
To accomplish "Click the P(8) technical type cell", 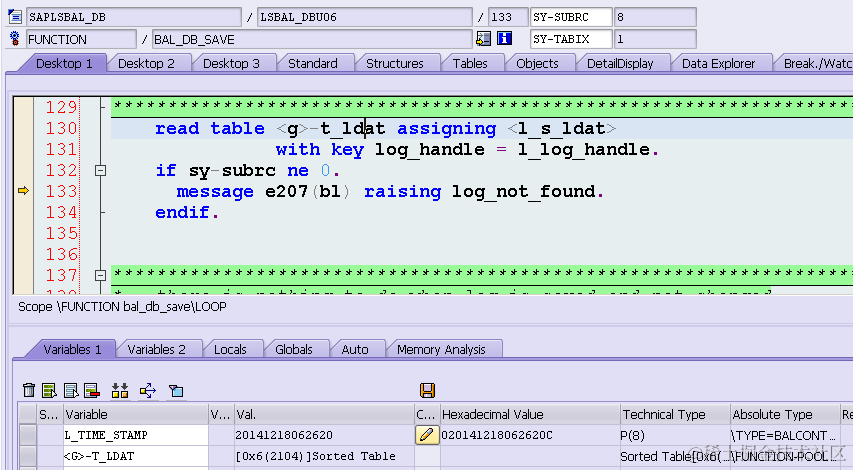I will pyautogui.click(x=675, y=435).
